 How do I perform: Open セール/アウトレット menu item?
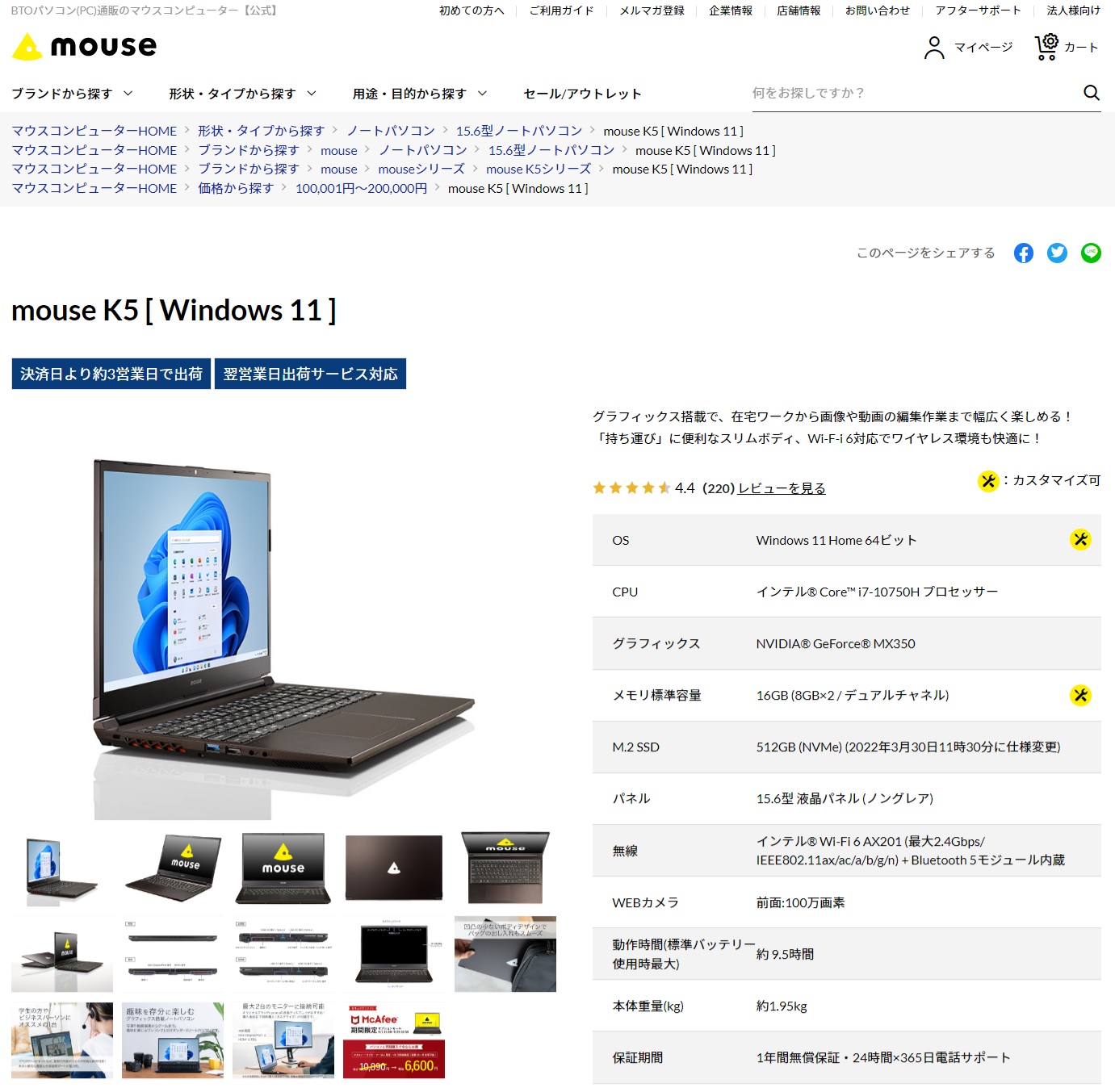tap(582, 94)
